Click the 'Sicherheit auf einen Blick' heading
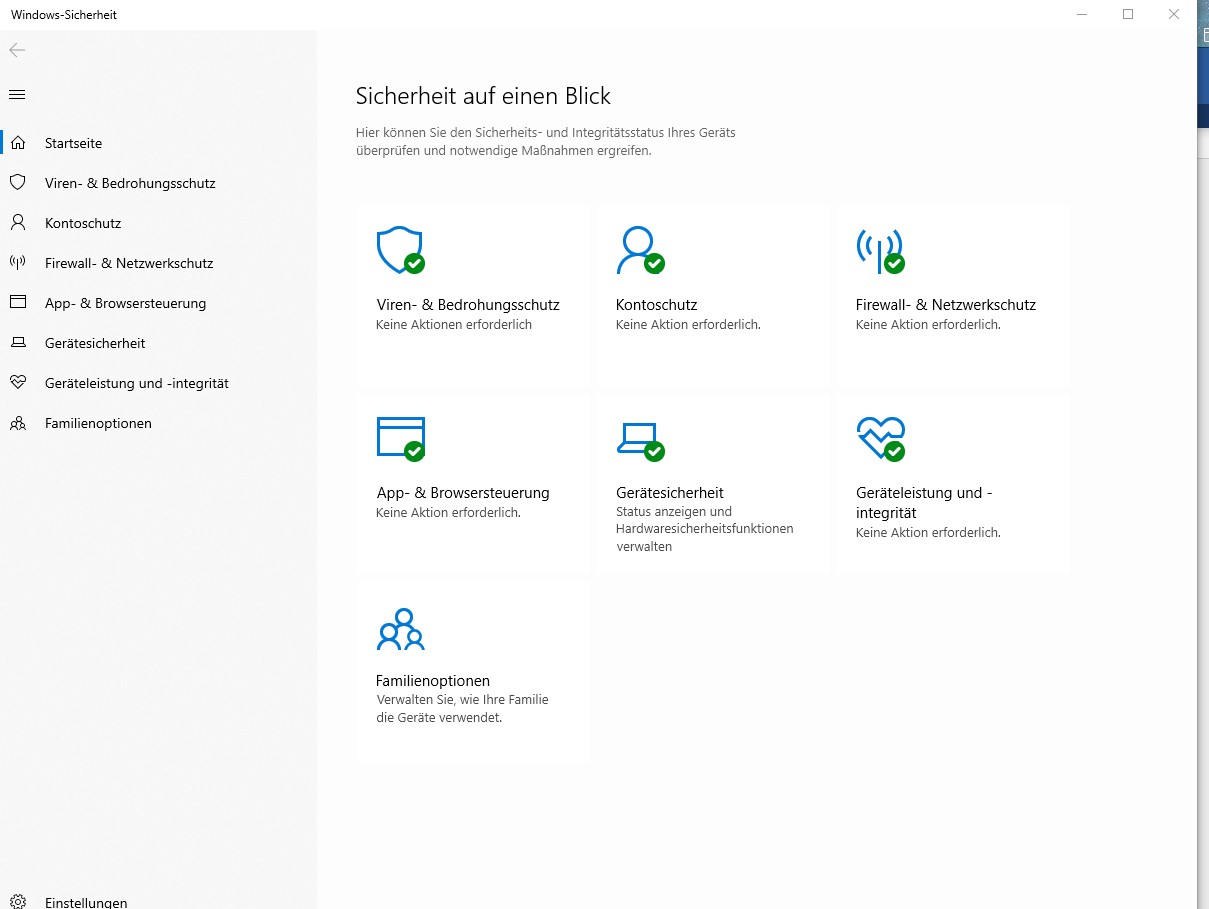1209x909 pixels. [x=483, y=96]
